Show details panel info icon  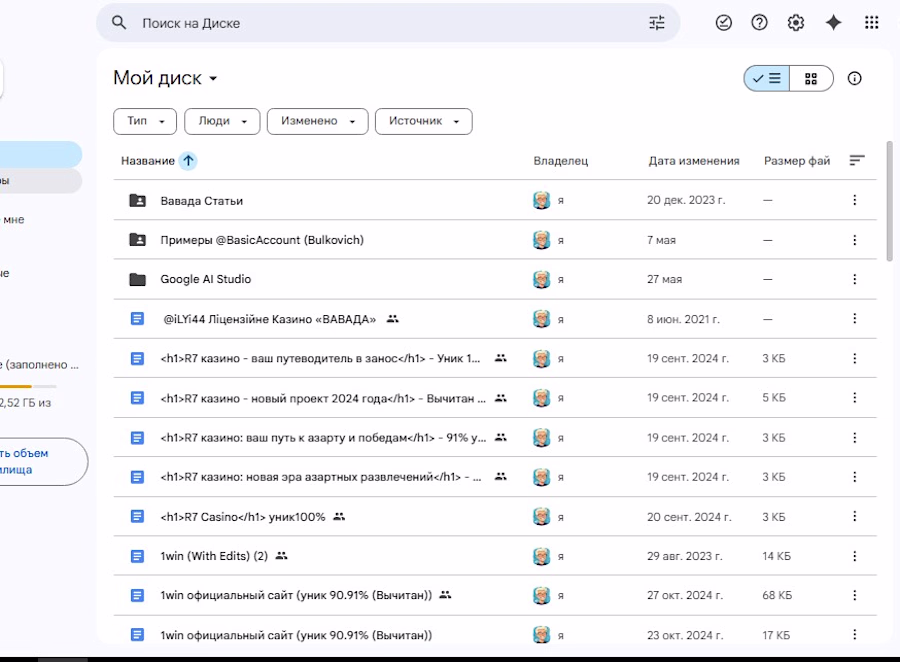tap(854, 79)
